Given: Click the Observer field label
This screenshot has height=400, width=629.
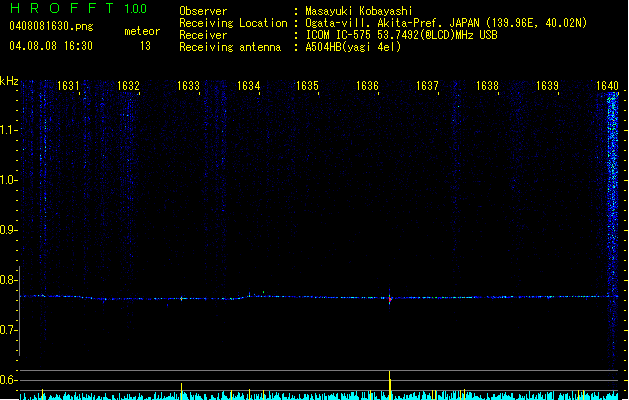Looking at the screenshot, I should [x=203, y=11].
